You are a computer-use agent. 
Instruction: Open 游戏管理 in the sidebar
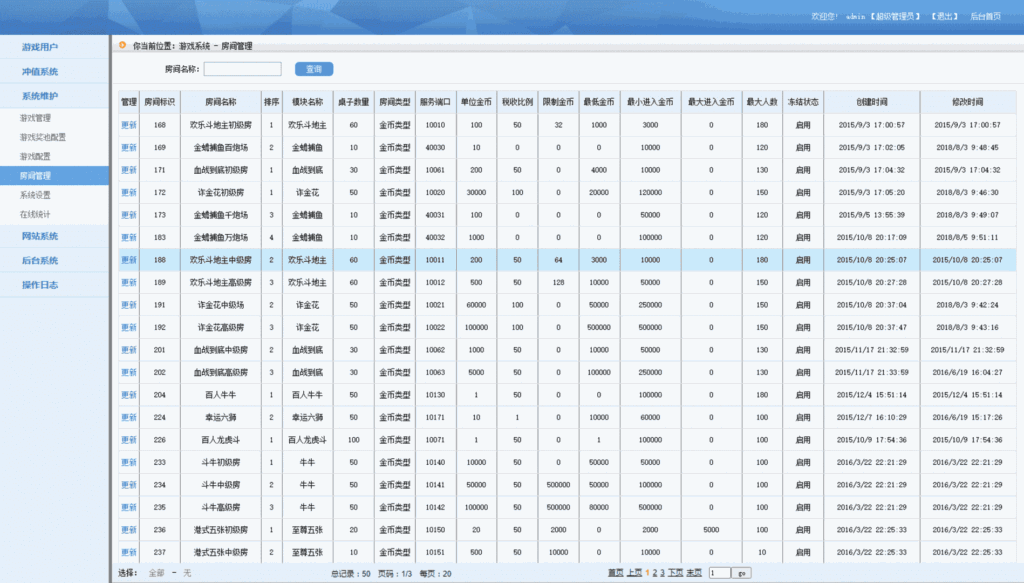point(35,118)
